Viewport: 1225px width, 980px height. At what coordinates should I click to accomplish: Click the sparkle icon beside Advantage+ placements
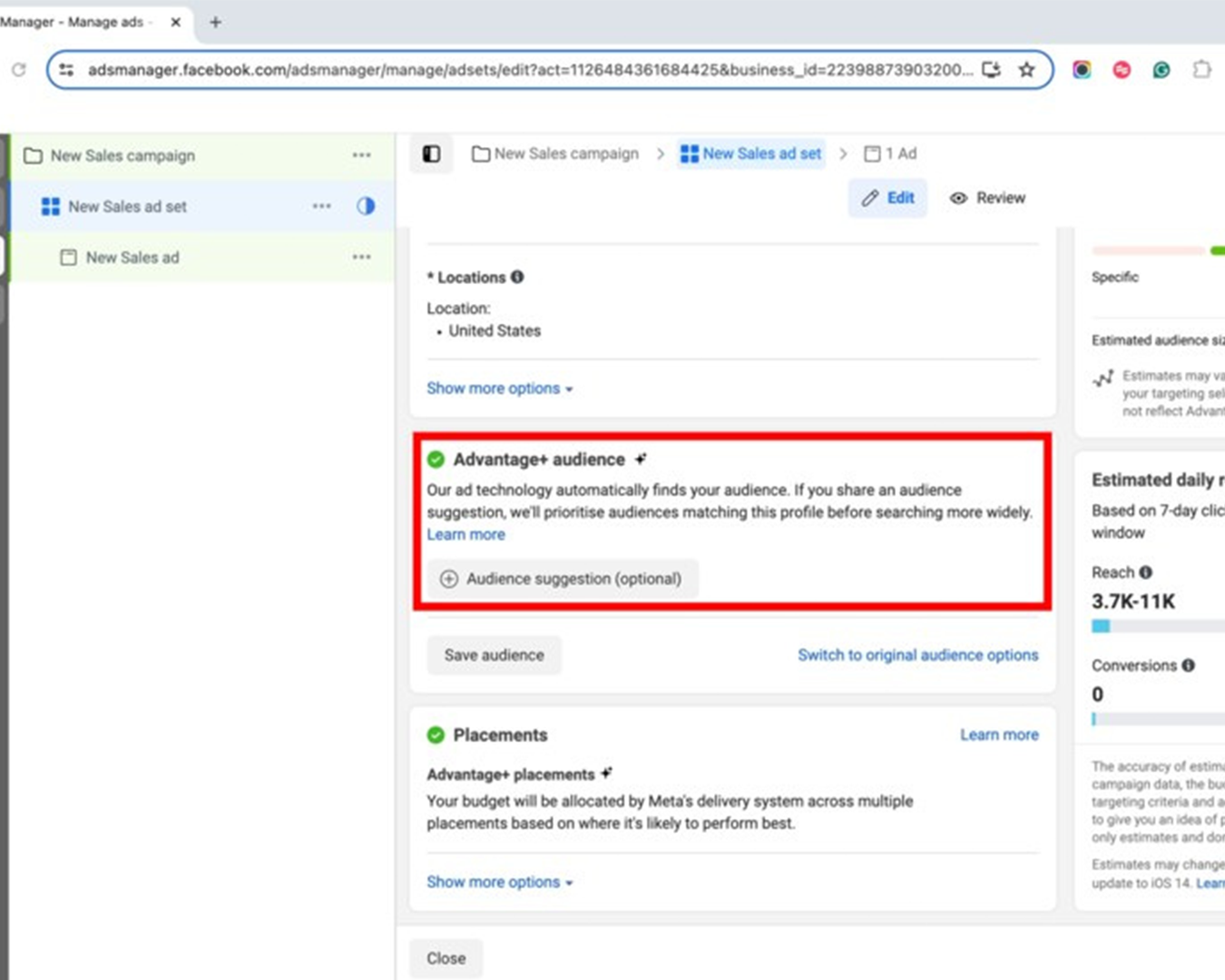tap(607, 773)
